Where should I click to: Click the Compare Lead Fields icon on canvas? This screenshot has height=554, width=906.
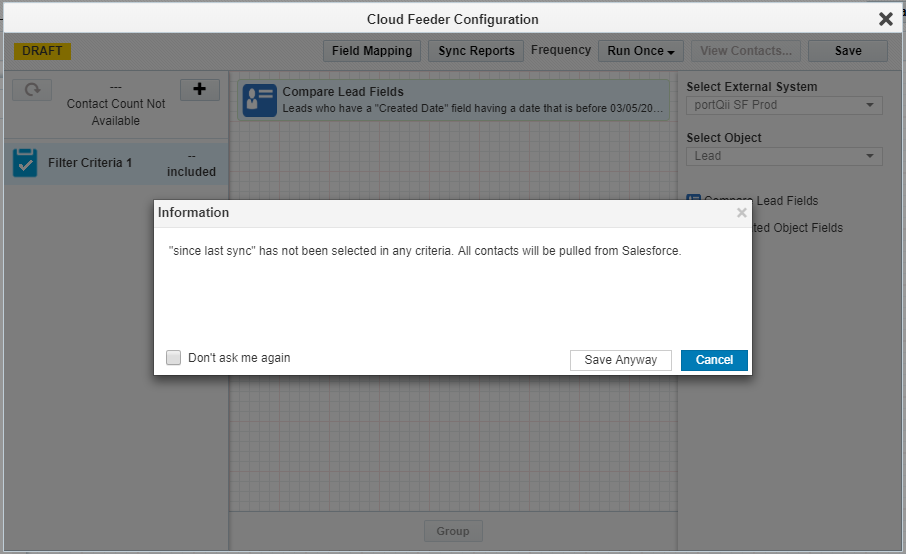coord(260,100)
